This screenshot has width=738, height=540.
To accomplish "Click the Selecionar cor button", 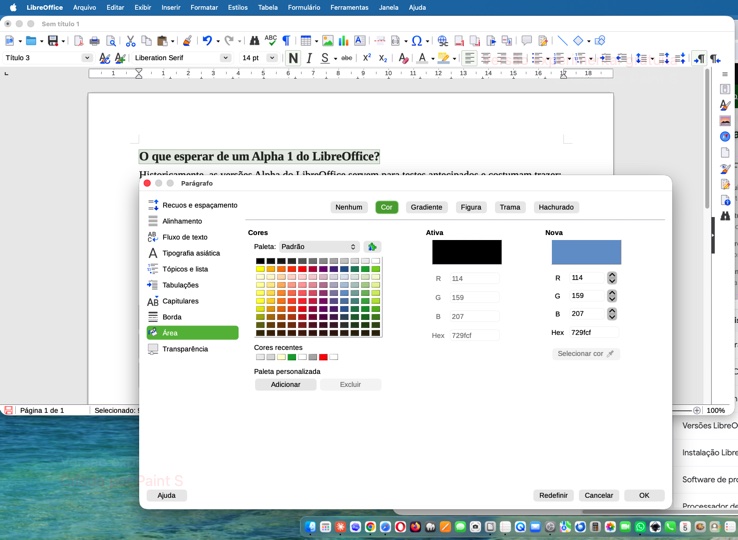I will (x=586, y=354).
